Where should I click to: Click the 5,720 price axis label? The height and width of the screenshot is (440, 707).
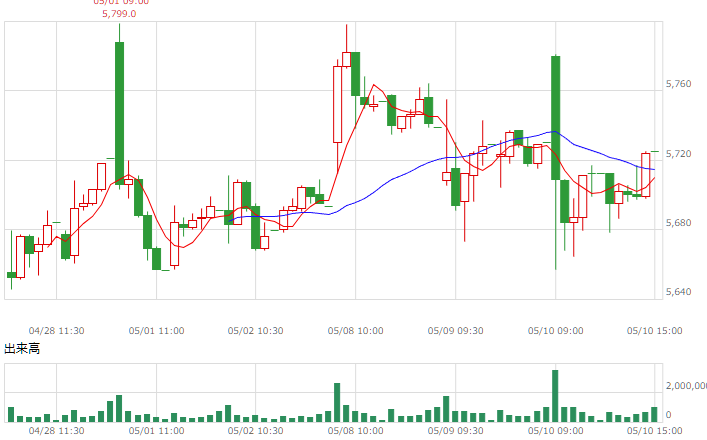678,154
